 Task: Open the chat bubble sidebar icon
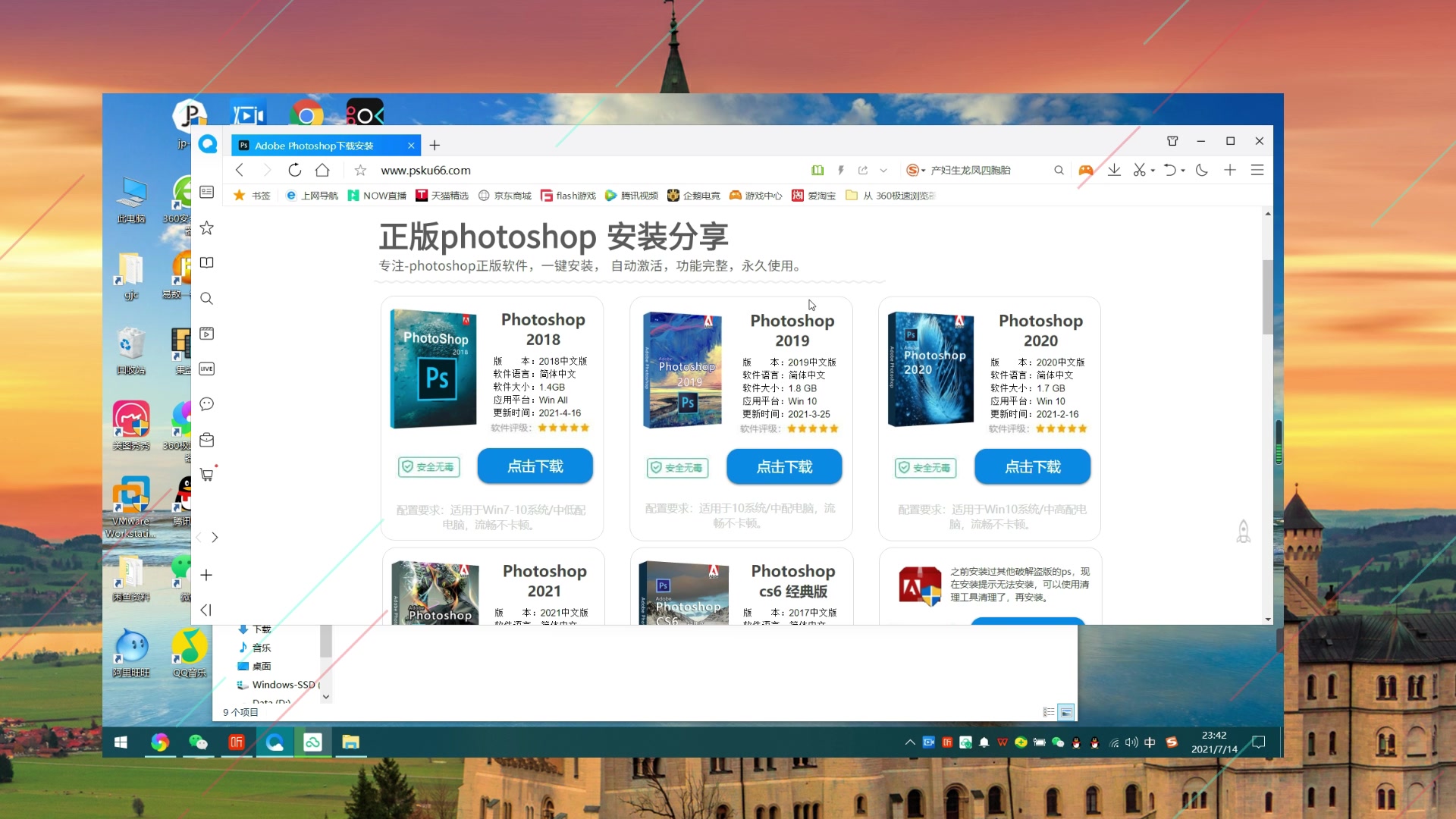point(206,404)
